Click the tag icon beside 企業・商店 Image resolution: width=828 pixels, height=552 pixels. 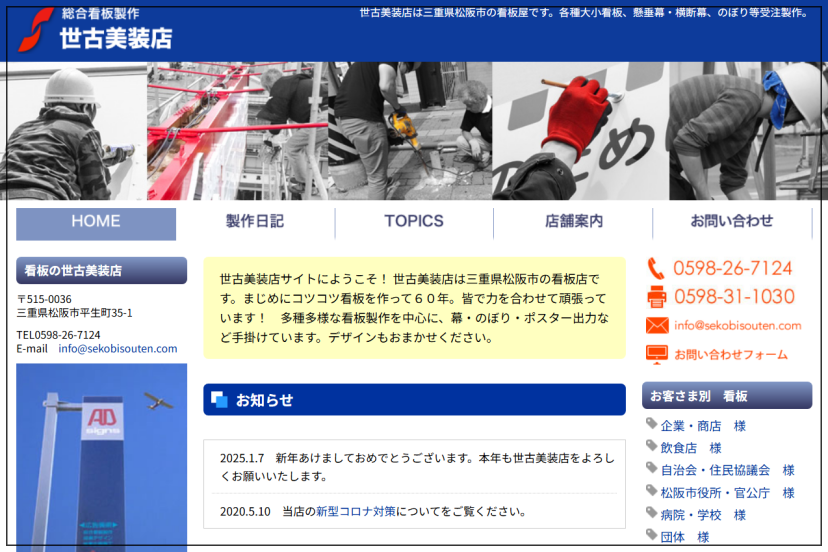tap(651, 425)
